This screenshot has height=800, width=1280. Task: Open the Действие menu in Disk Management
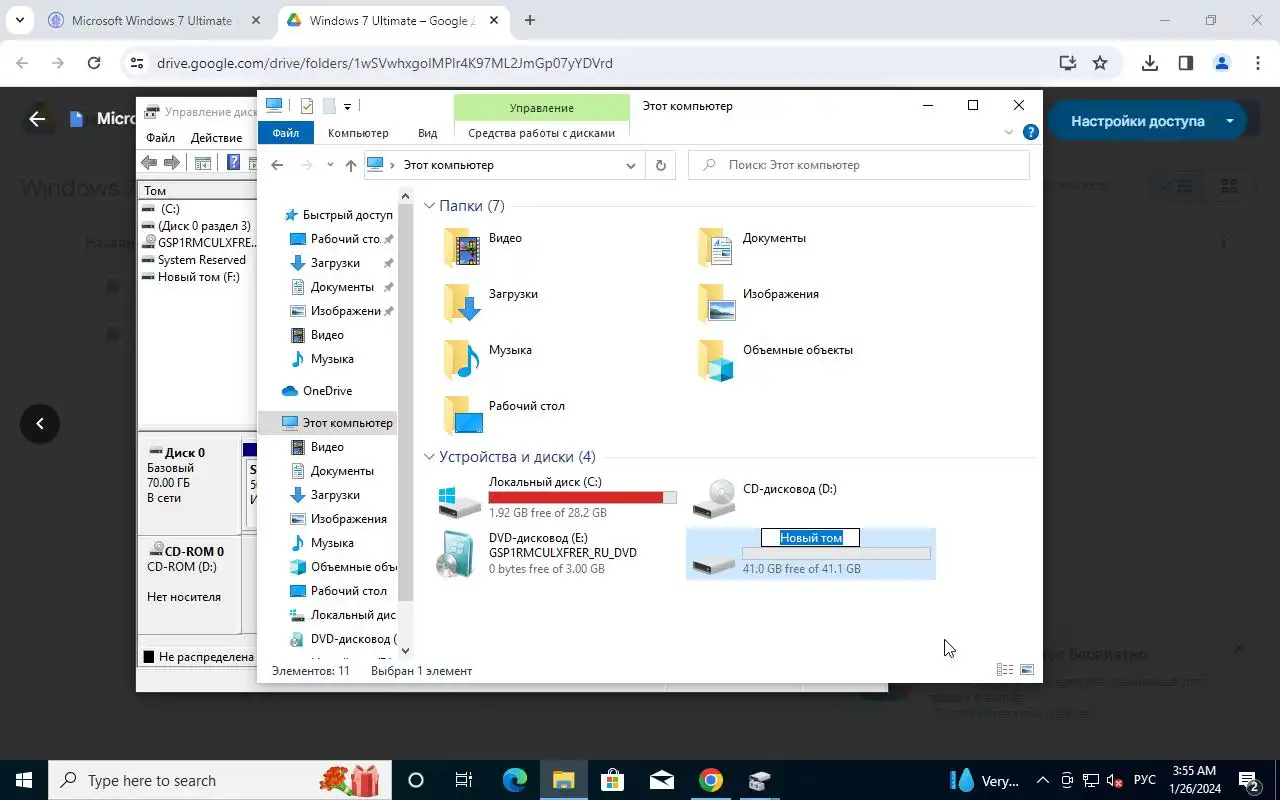(x=216, y=138)
